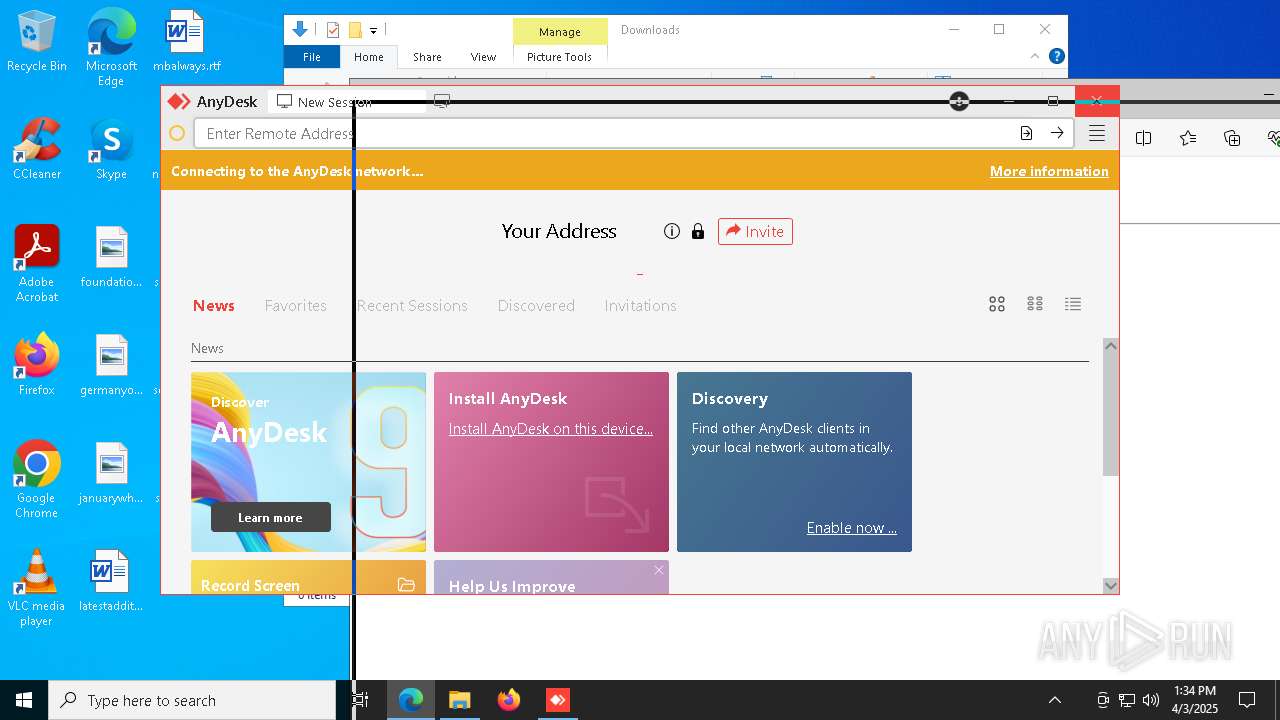Open VLC media player desktop shortcut
This screenshot has height=720, width=1280.
tap(37, 588)
